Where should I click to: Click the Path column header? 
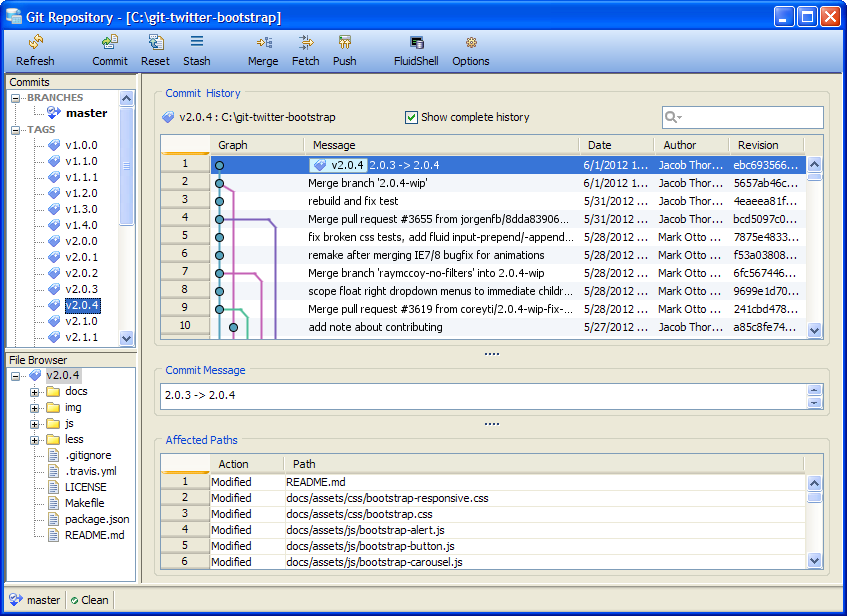(544, 464)
